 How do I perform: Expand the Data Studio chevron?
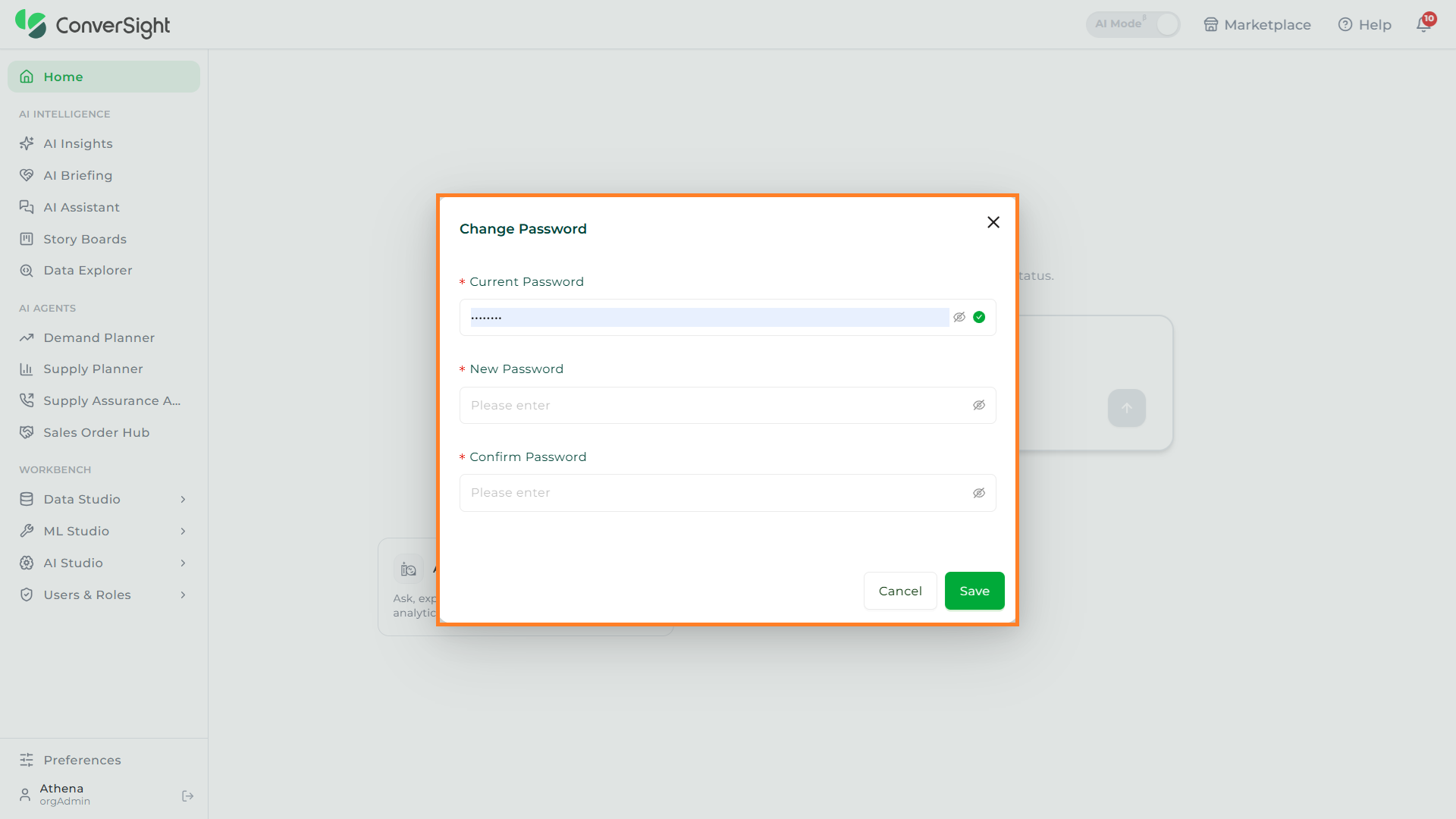coord(183,499)
